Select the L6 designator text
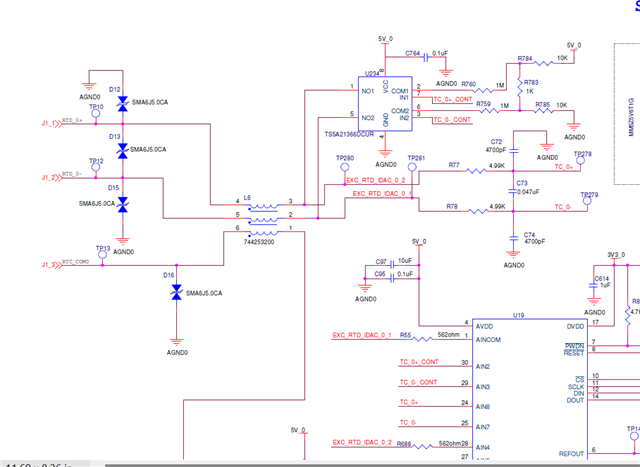Viewport: 640px width, 467px height. [x=247, y=198]
